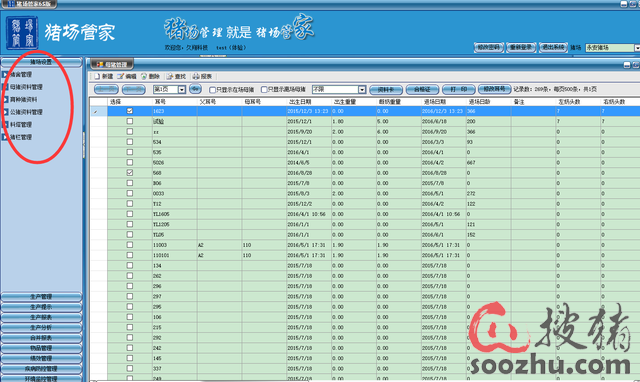Open the 猪场 farm selector dropdown
The width and height of the screenshot is (640, 382).
(x=637, y=48)
